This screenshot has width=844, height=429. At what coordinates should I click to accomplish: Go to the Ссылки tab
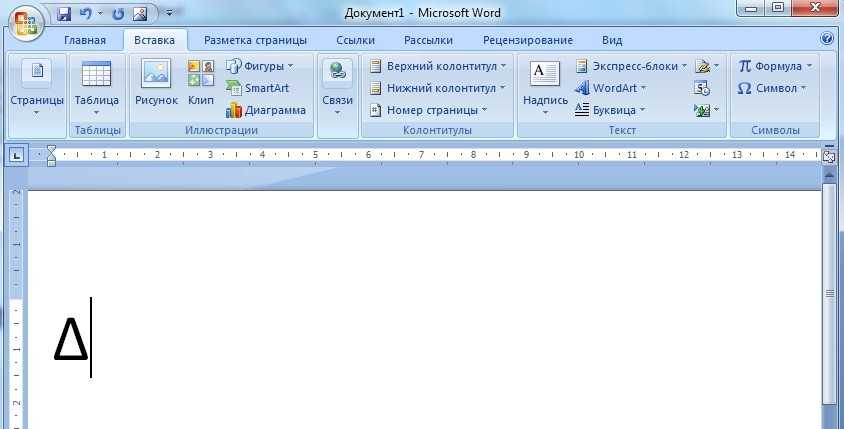click(x=355, y=40)
